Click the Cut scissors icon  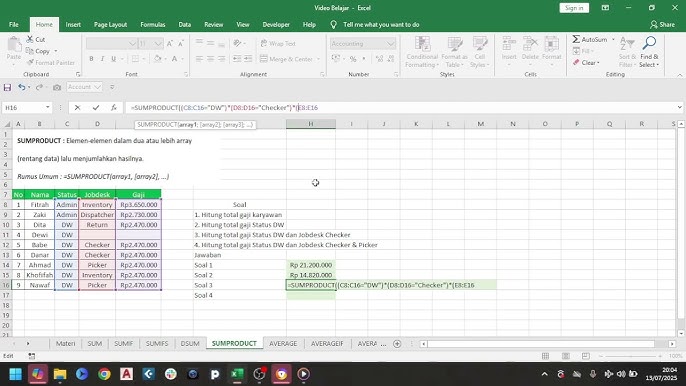(x=30, y=39)
